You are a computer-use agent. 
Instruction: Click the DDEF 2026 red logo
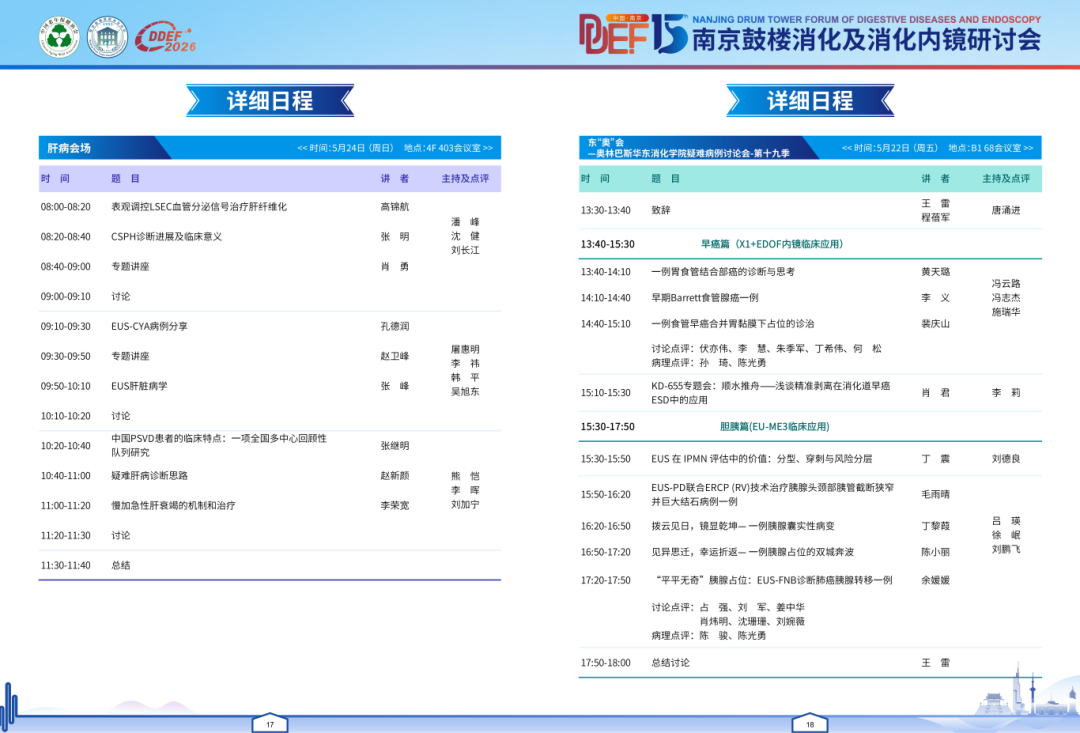tap(165, 38)
